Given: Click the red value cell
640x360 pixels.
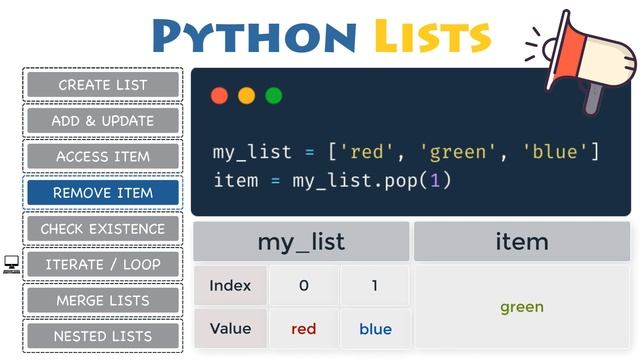Looking at the screenshot, I should tap(304, 329).
